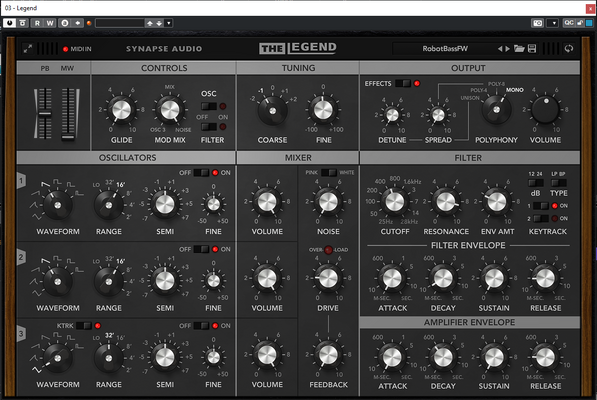This screenshot has width=597, height=400.
Task: Click oscillator 3 SEMI knob
Action: pos(165,357)
